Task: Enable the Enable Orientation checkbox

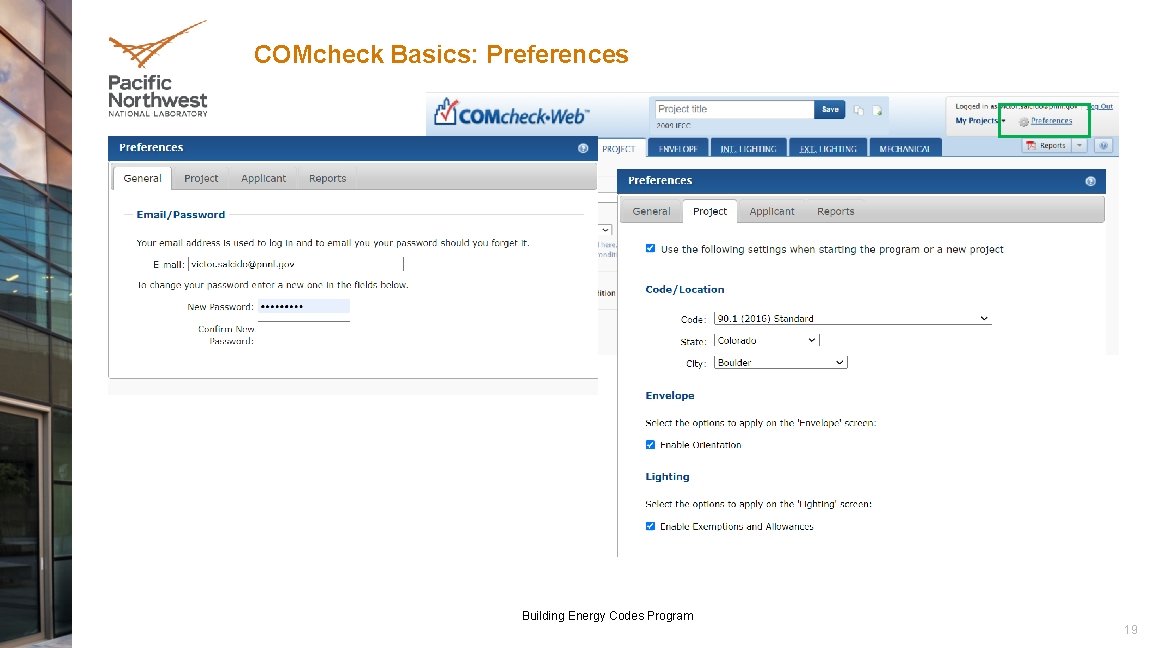Action: coord(650,444)
